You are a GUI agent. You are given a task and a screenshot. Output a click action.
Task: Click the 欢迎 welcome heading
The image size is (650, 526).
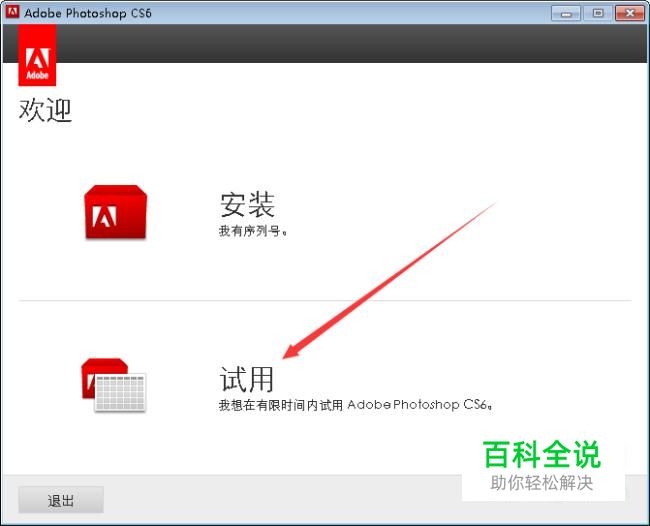[x=45, y=110]
